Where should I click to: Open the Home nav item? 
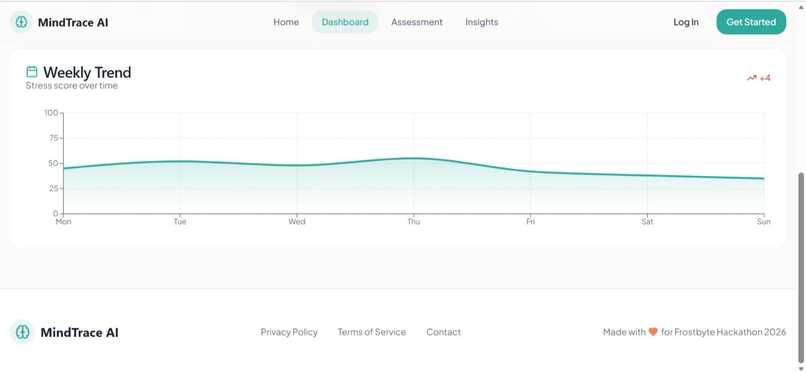coord(286,22)
